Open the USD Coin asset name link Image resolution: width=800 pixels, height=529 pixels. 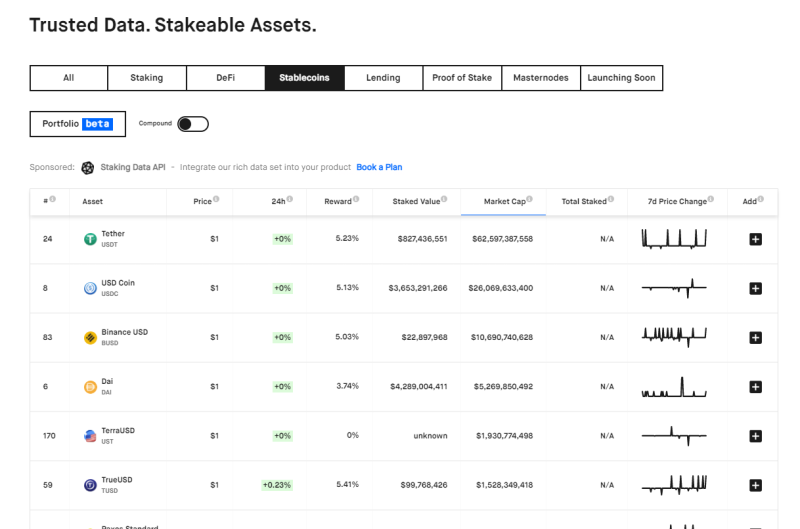pos(118,283)
